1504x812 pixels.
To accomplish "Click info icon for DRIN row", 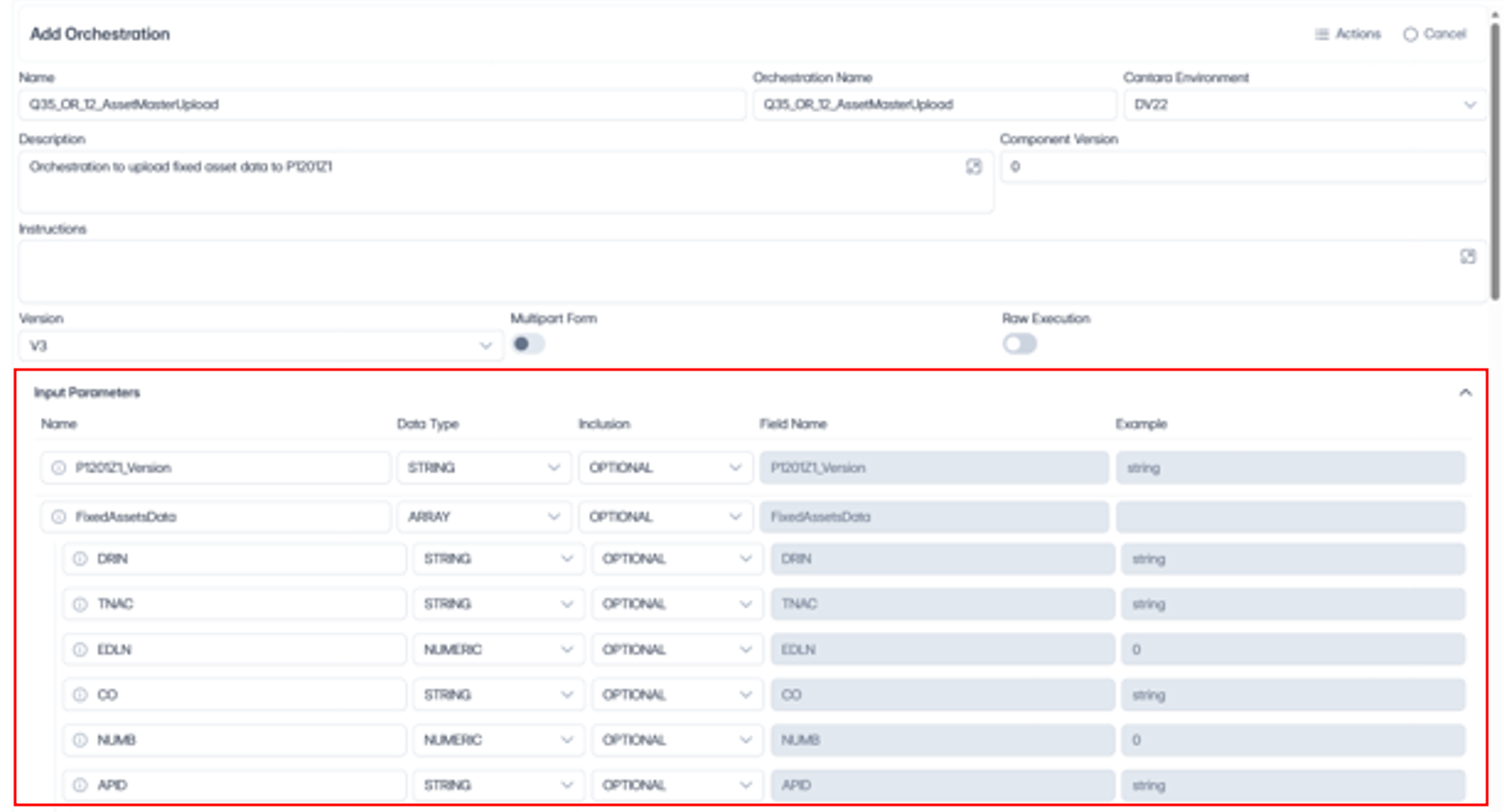I will coord(80,559).
